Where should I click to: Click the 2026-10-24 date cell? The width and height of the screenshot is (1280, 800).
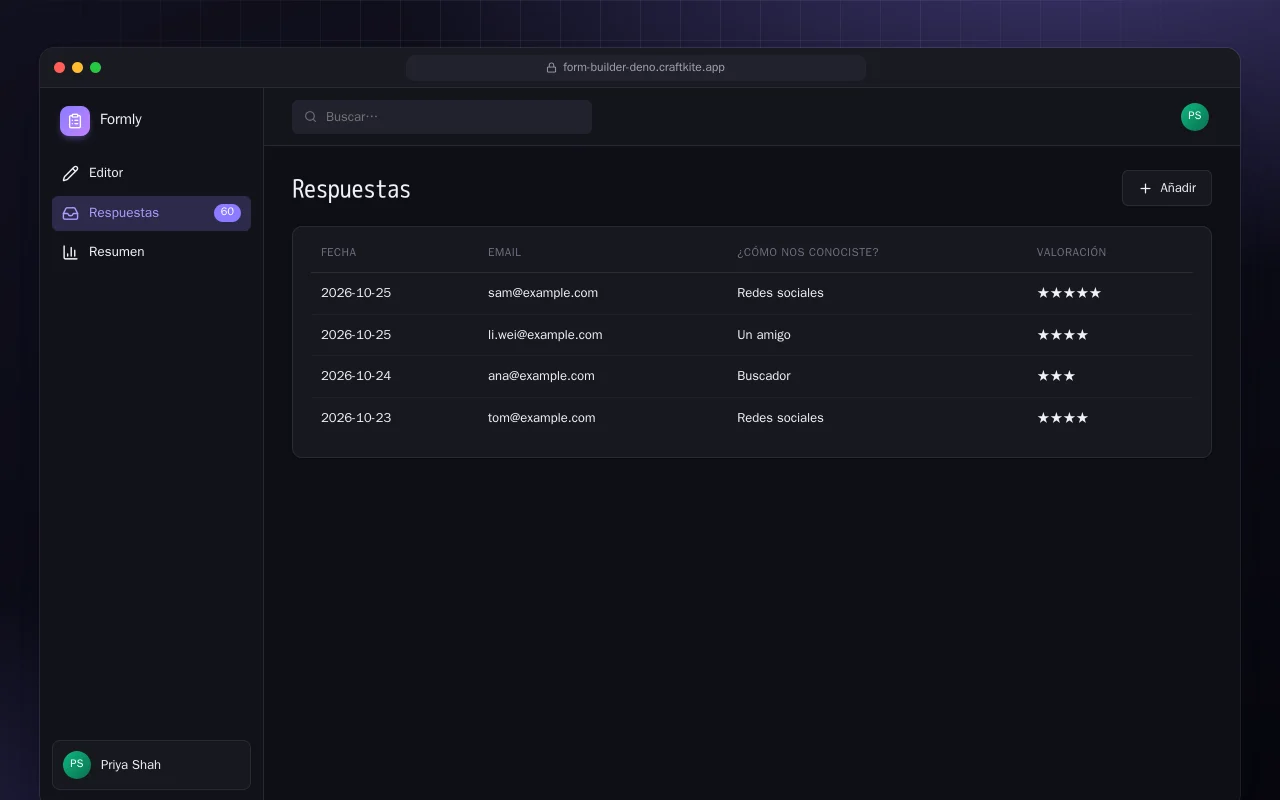356,376
